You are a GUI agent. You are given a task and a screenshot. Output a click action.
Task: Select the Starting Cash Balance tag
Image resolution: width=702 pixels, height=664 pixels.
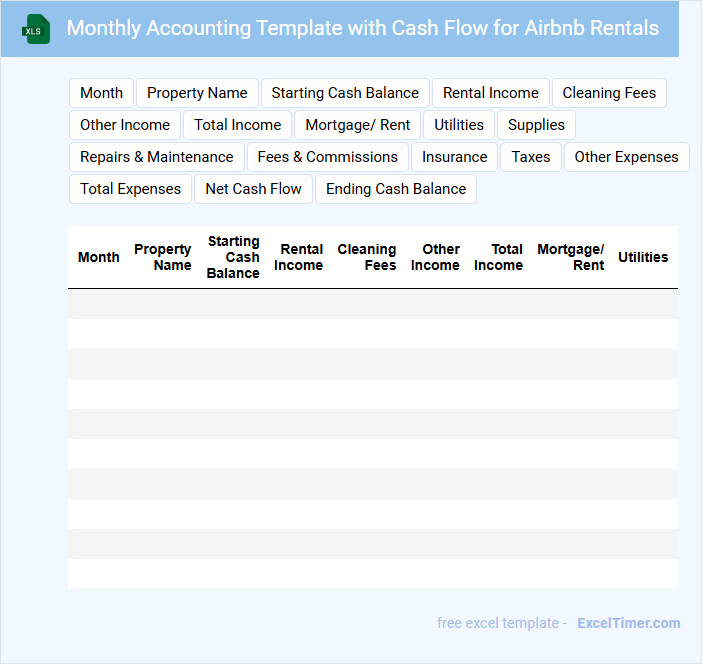pyautogui.click(x=345, y=93)
